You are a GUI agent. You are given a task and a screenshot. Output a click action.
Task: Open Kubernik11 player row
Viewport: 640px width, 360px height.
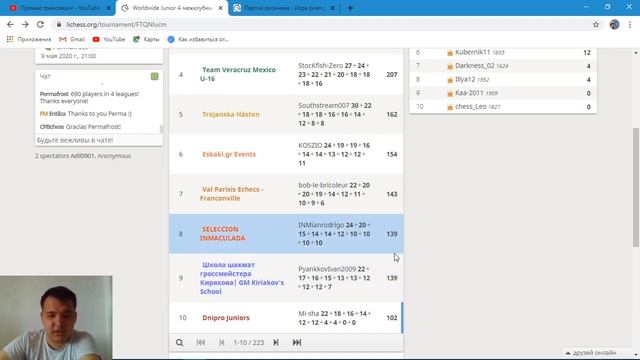(x=503, y=52)
